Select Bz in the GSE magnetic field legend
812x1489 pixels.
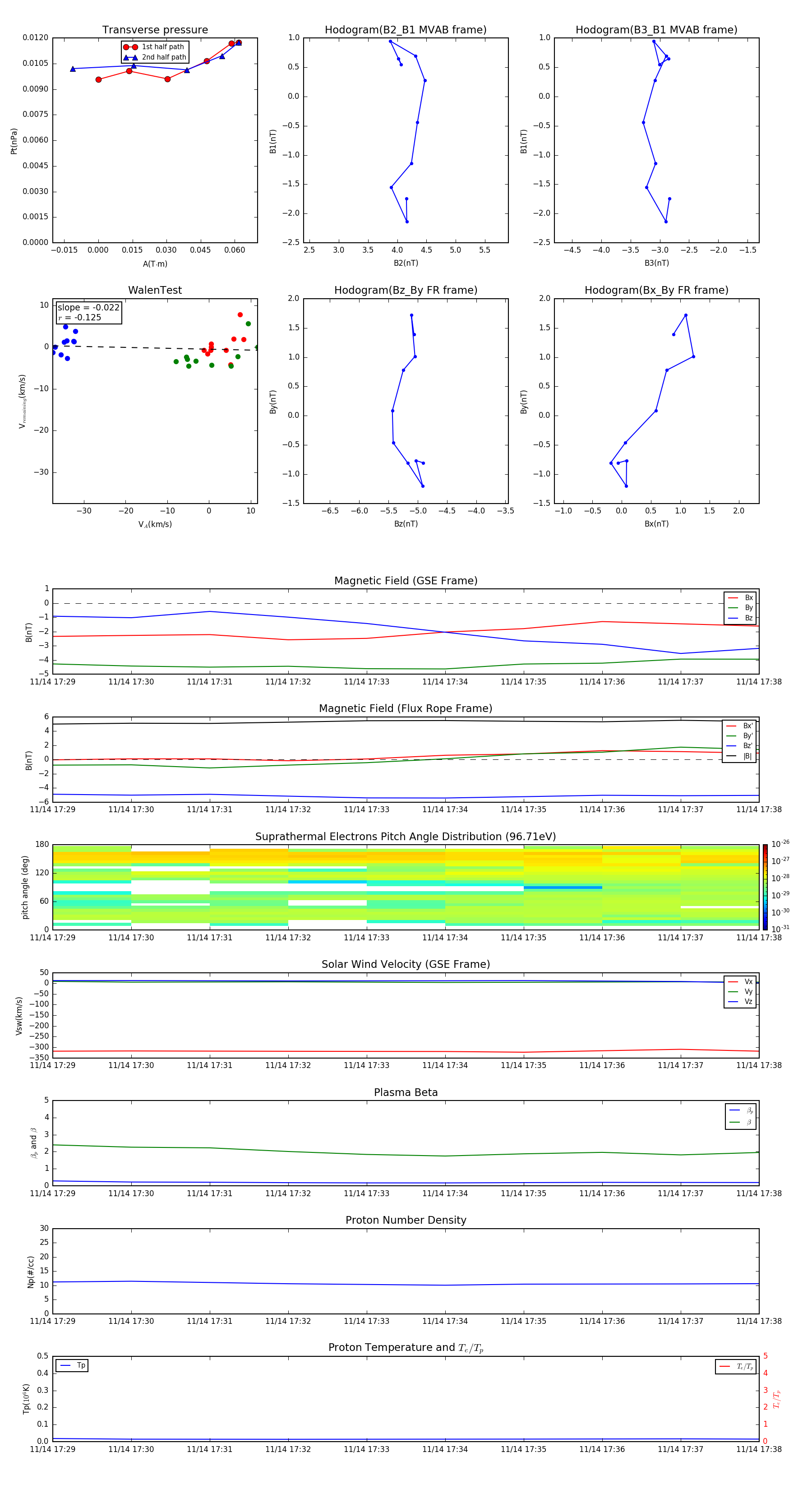point(740,618)
